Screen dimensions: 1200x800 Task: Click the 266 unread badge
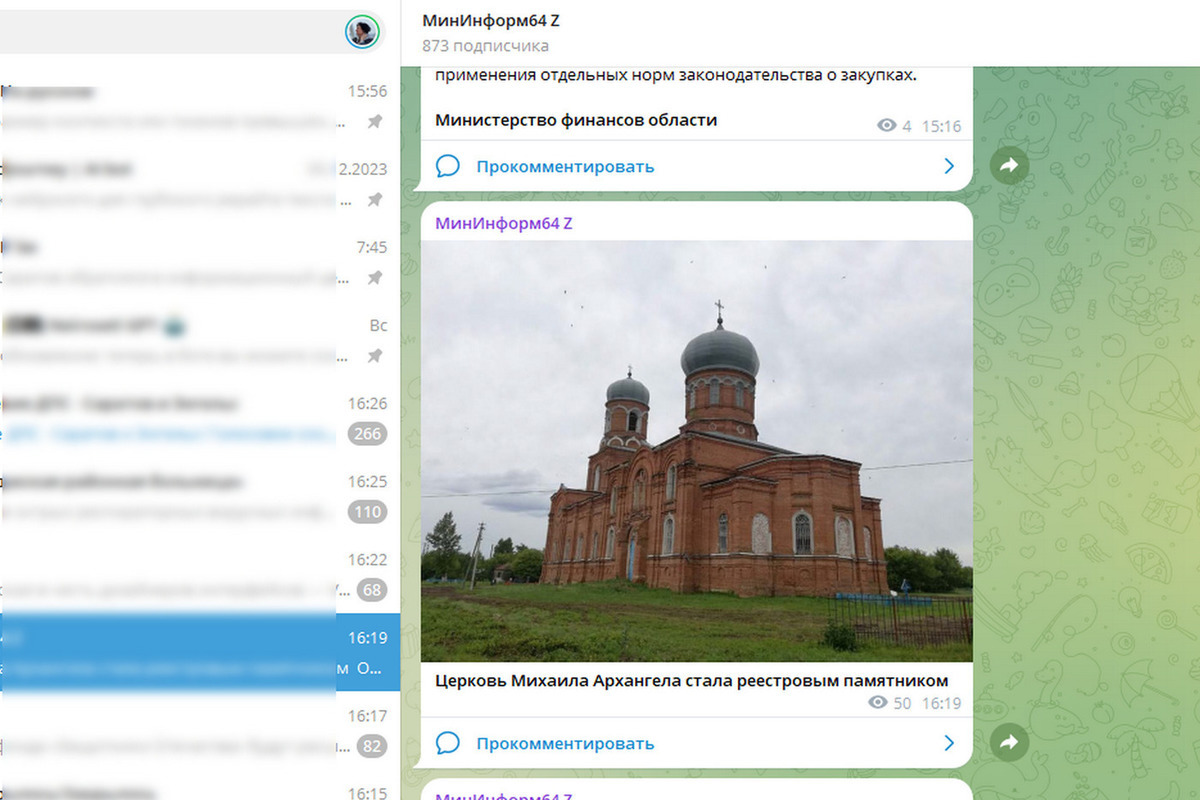(x=368, y=434)
